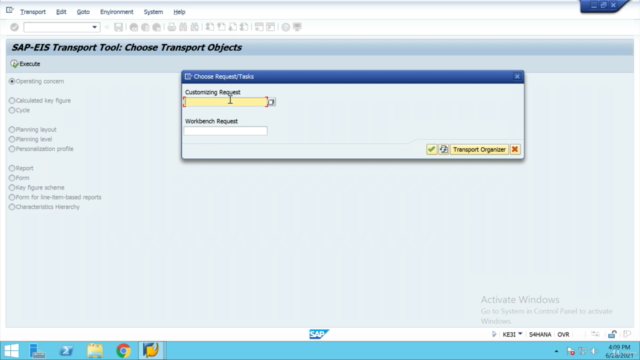
Task: Select Form for line-item-based reports radio button
Action: (x=12, y=197)
